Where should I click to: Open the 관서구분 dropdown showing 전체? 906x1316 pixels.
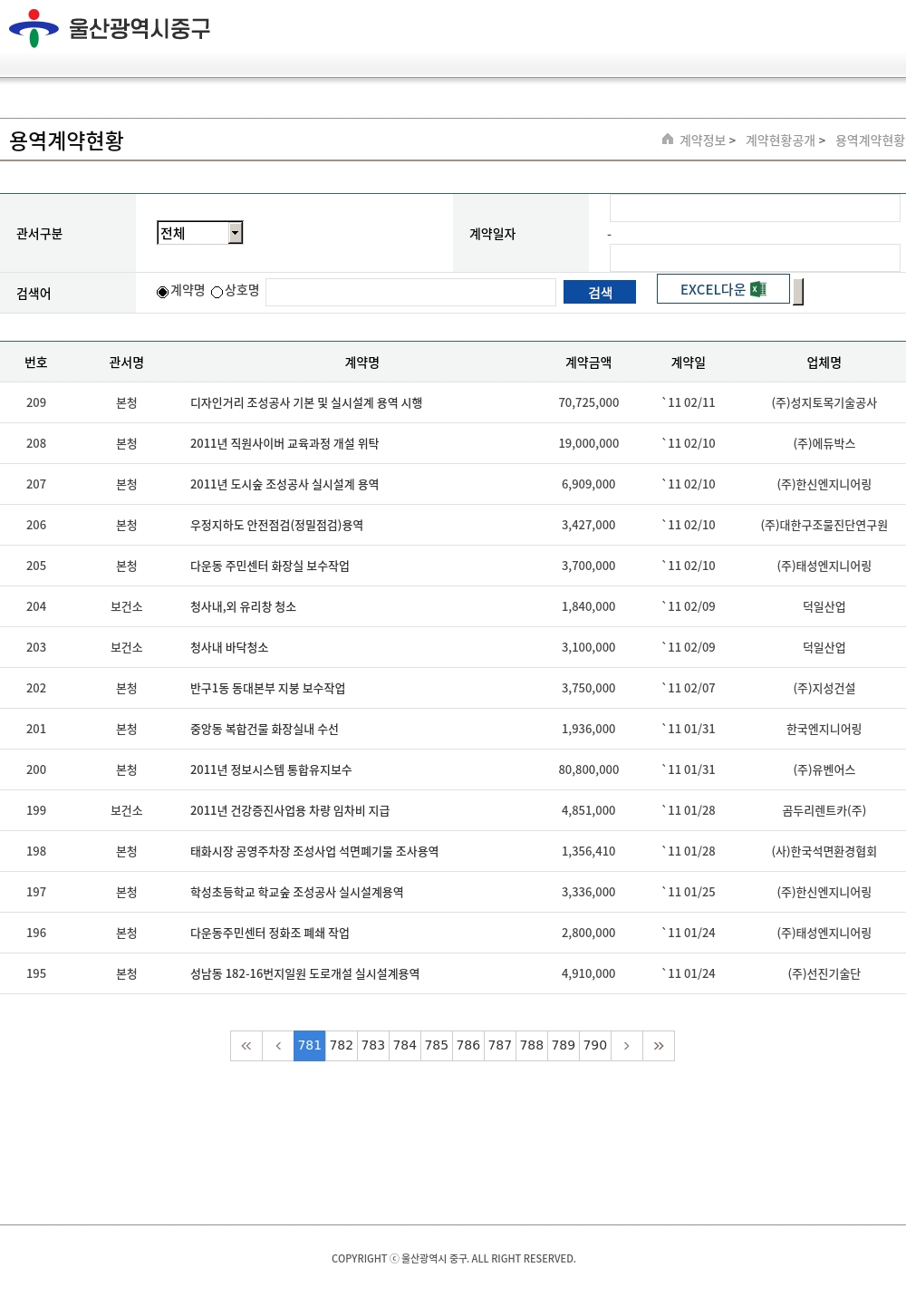200,233
